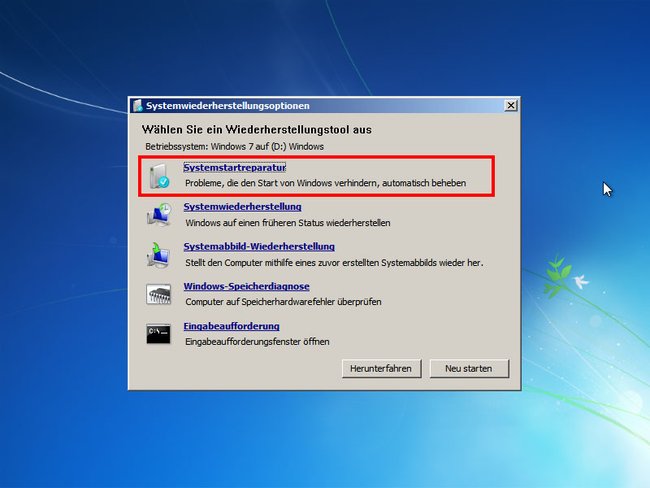The height and width of the screenshot is (488, 650).
Task: Click the dialog title bar icon
Action: (x=138, y=106)
